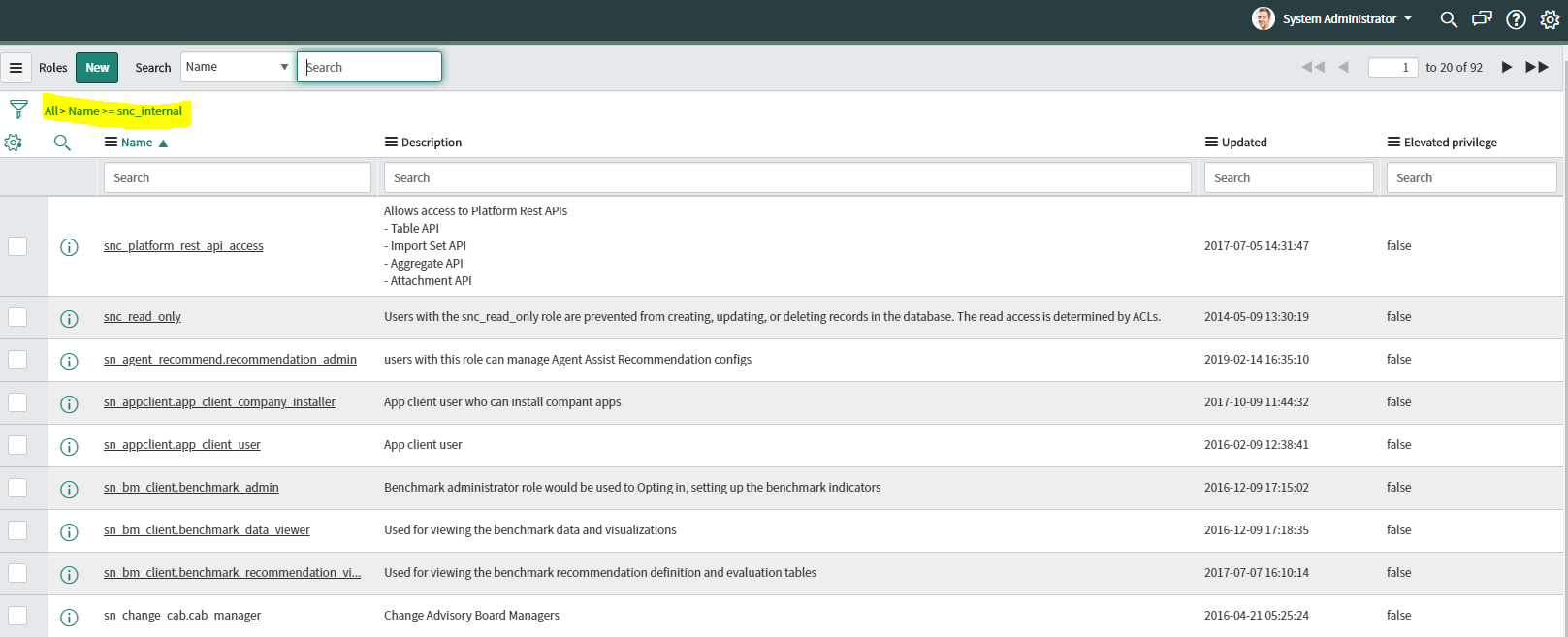Focus the Updated column search box
The image size is (1568, 637).
(1289, 177)
